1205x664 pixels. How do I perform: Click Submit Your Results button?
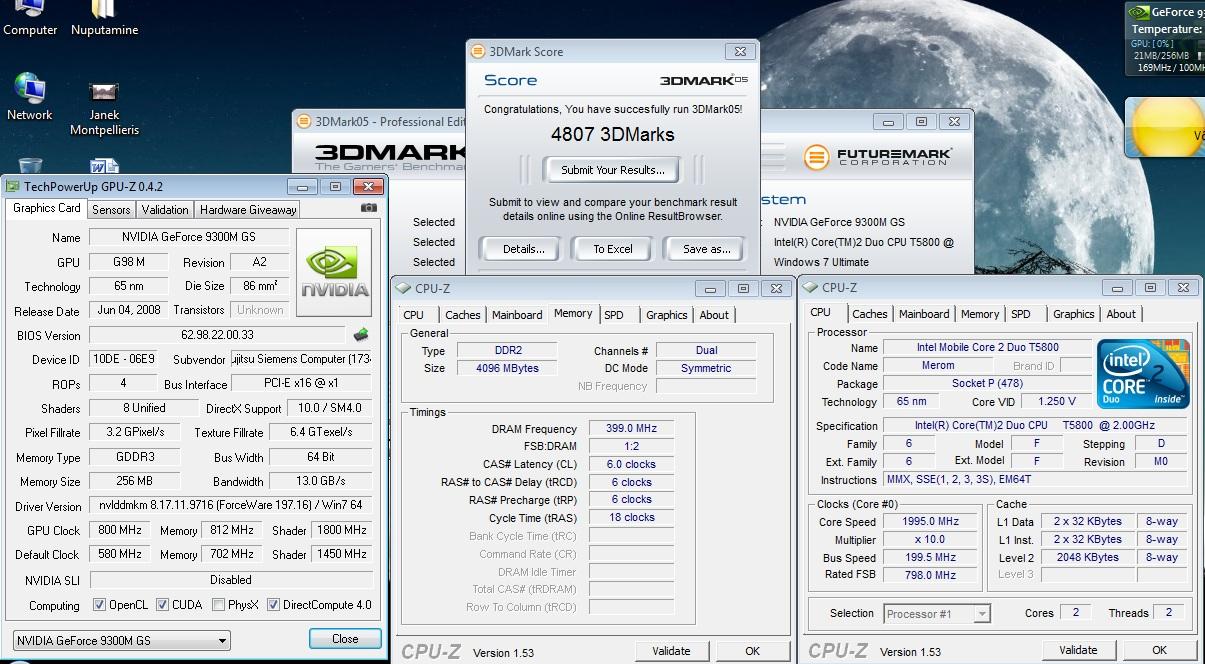click(612, 170)
